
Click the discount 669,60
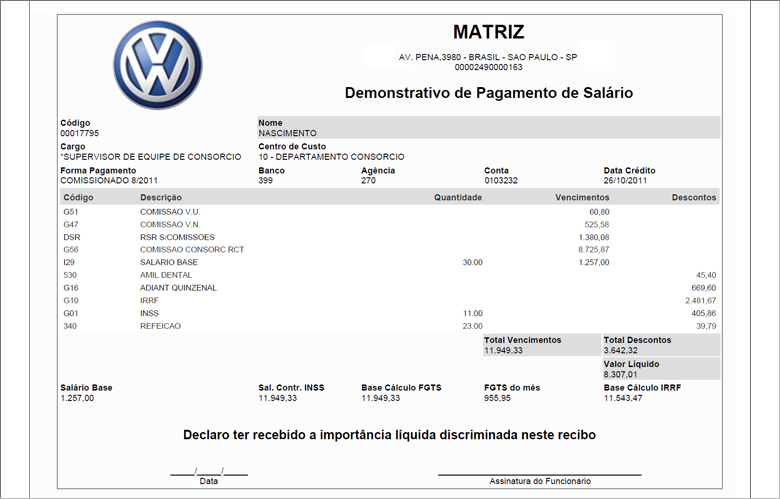pyautogui.click(x=704, y=288)
